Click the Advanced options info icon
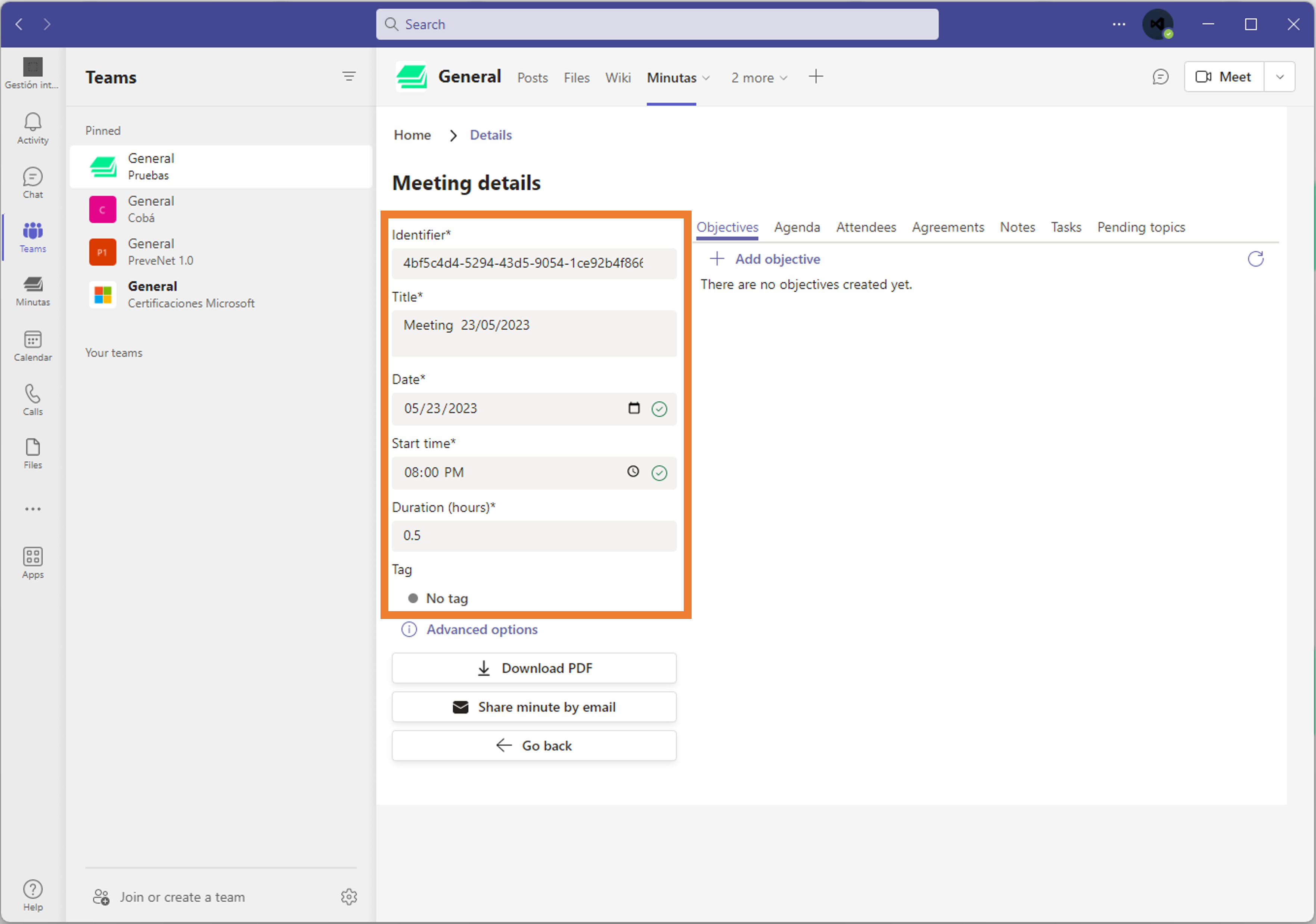1316x924 pixels. 409,629
